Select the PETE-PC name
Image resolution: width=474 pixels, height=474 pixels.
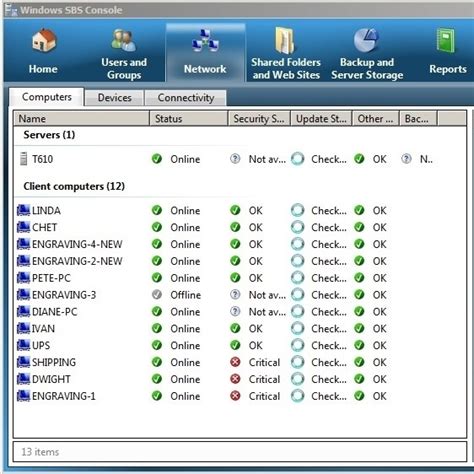(x=51, y=278)
